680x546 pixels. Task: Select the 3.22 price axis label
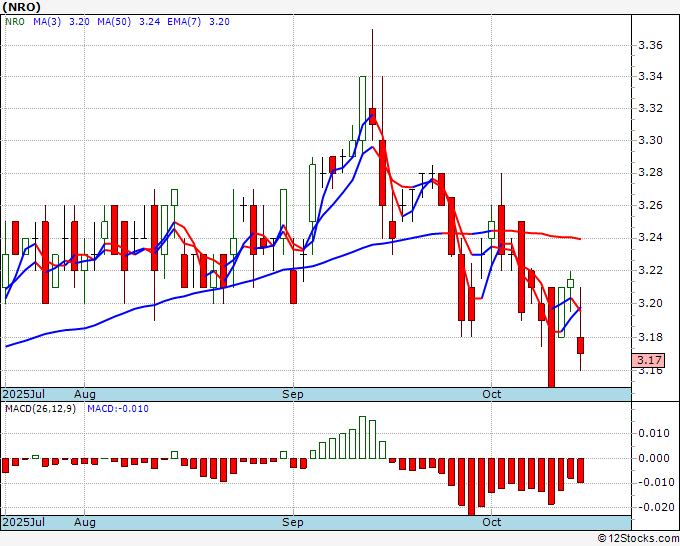651,270
